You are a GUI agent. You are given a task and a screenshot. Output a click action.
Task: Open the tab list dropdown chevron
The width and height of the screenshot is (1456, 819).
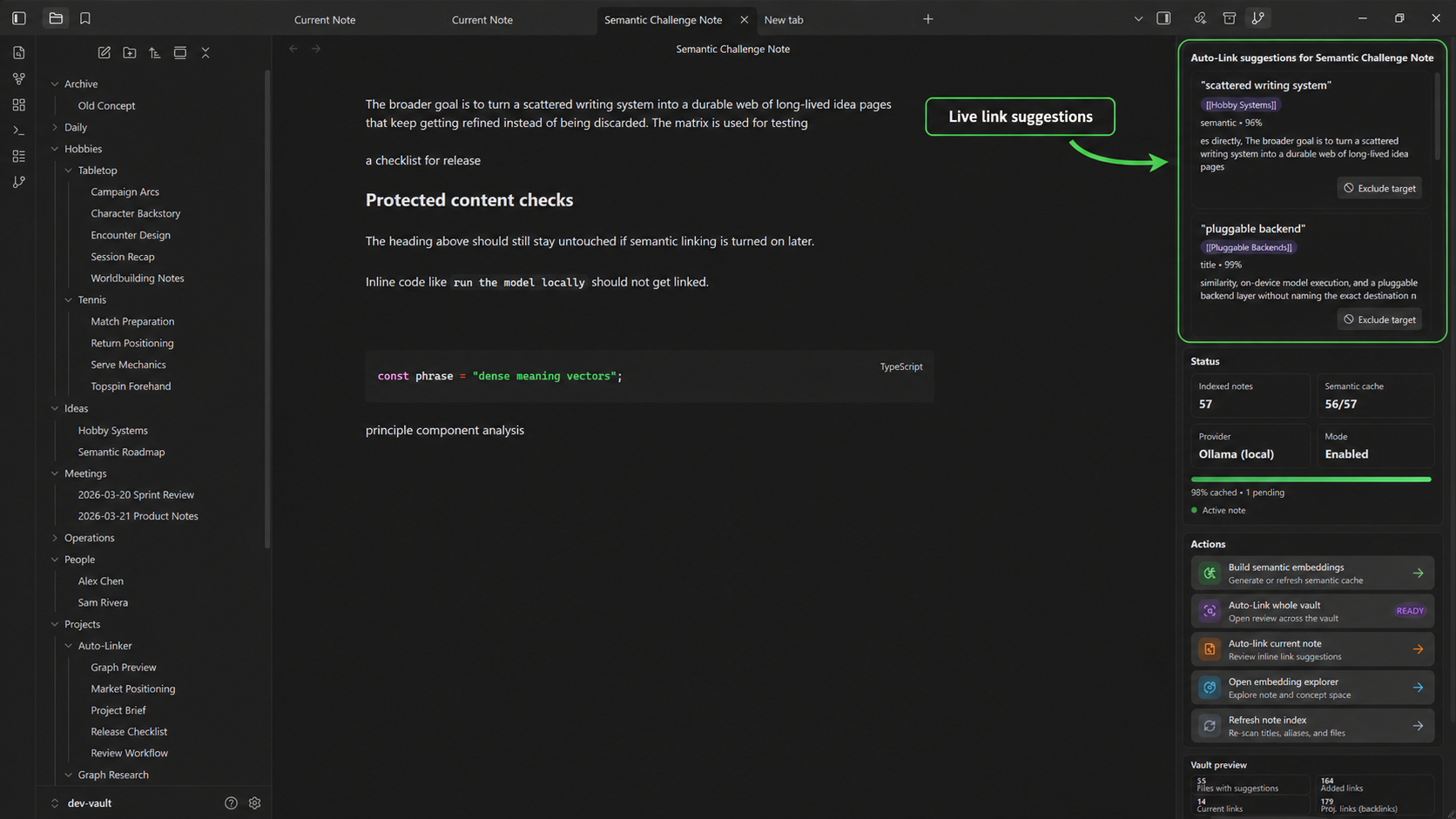click(1138, 19)
